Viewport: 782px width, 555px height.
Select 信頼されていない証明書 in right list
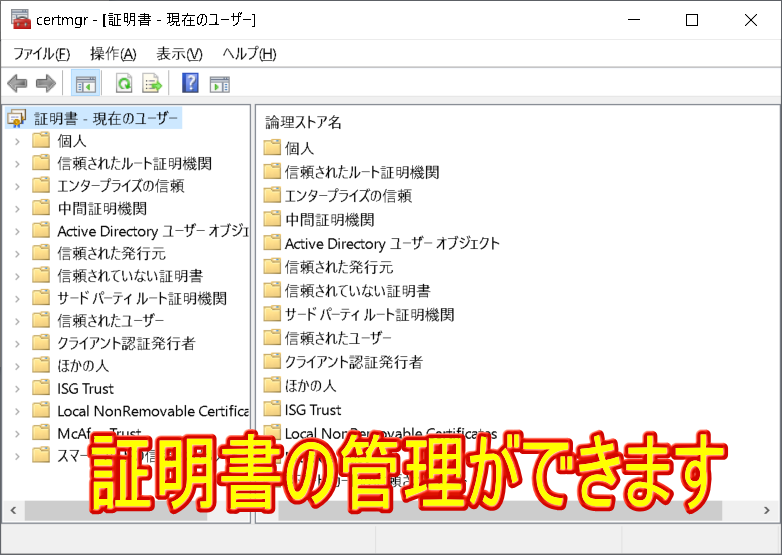(x=358, y=291)
